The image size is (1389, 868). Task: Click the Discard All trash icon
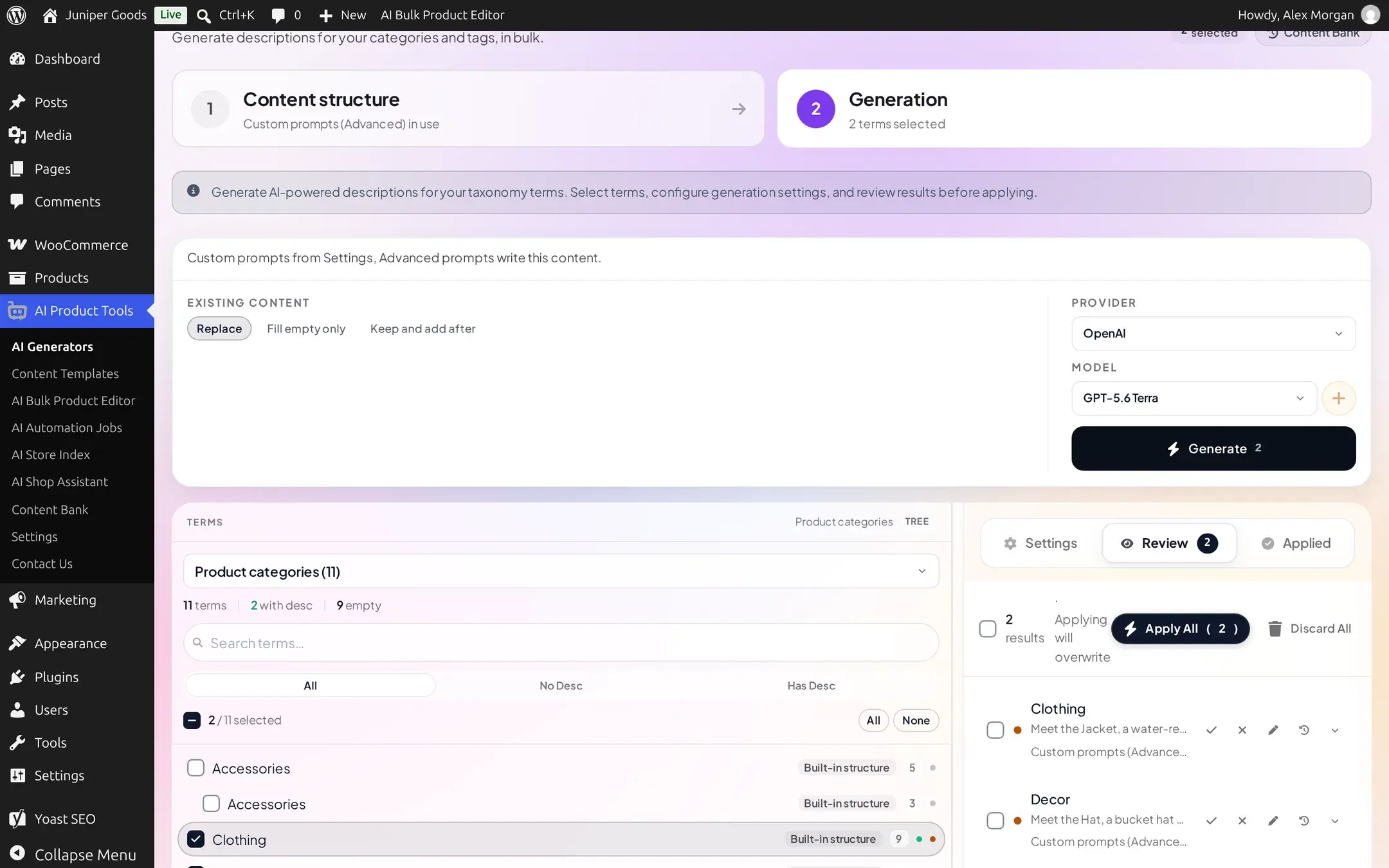[x=1275, y=629]
